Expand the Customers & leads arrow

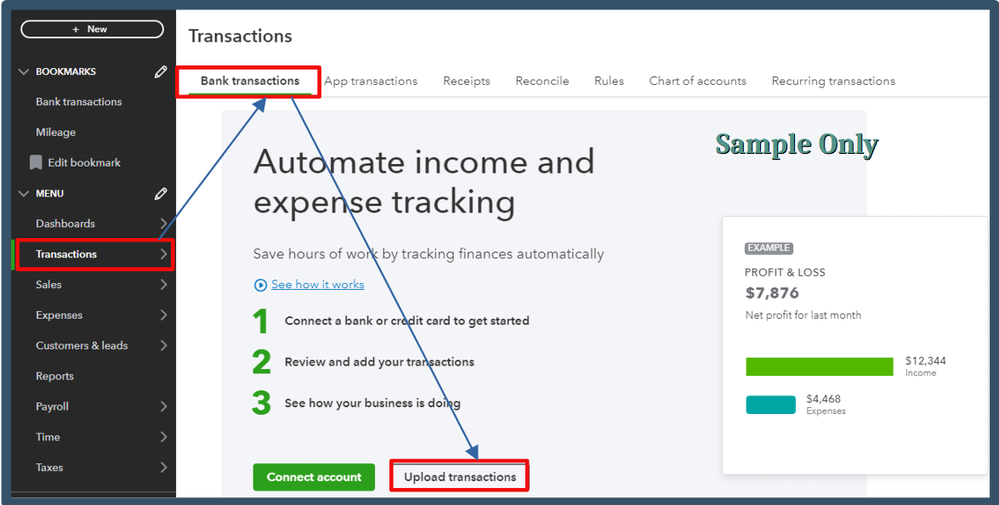pos(164,346)
